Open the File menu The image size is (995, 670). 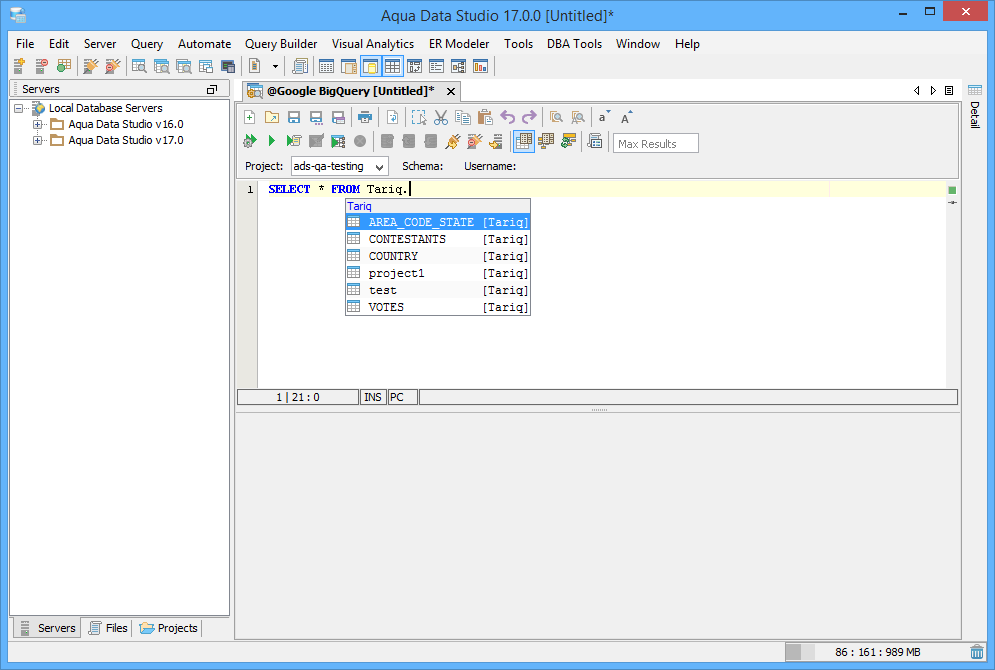pos(25,44)
